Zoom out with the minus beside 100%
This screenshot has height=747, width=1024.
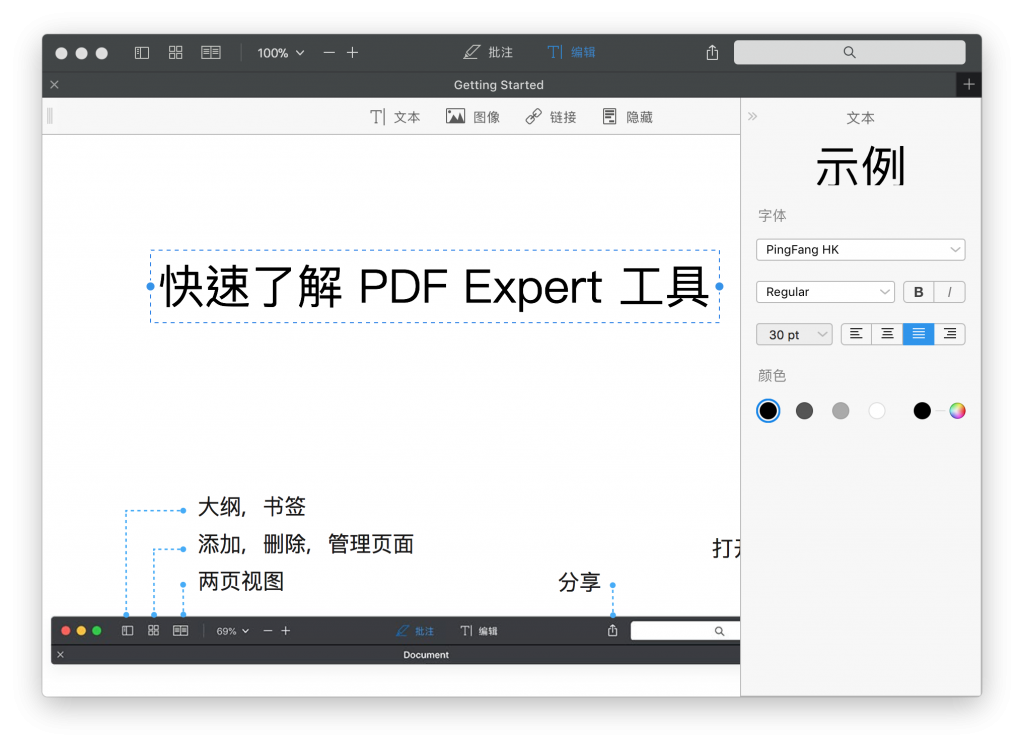click(x=329, y=53)
